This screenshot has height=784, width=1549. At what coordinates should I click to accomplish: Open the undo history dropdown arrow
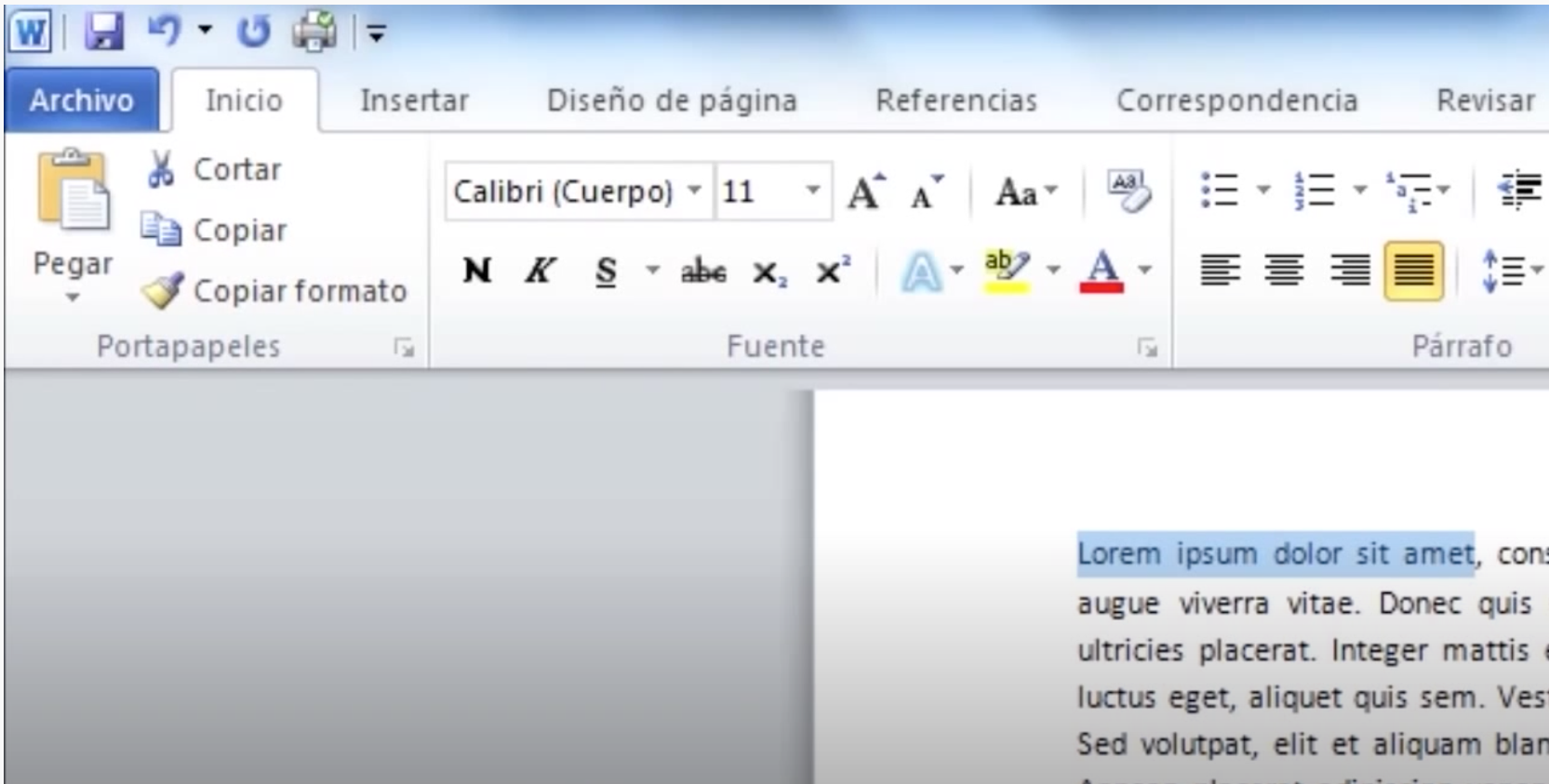[x=205, y=32]
